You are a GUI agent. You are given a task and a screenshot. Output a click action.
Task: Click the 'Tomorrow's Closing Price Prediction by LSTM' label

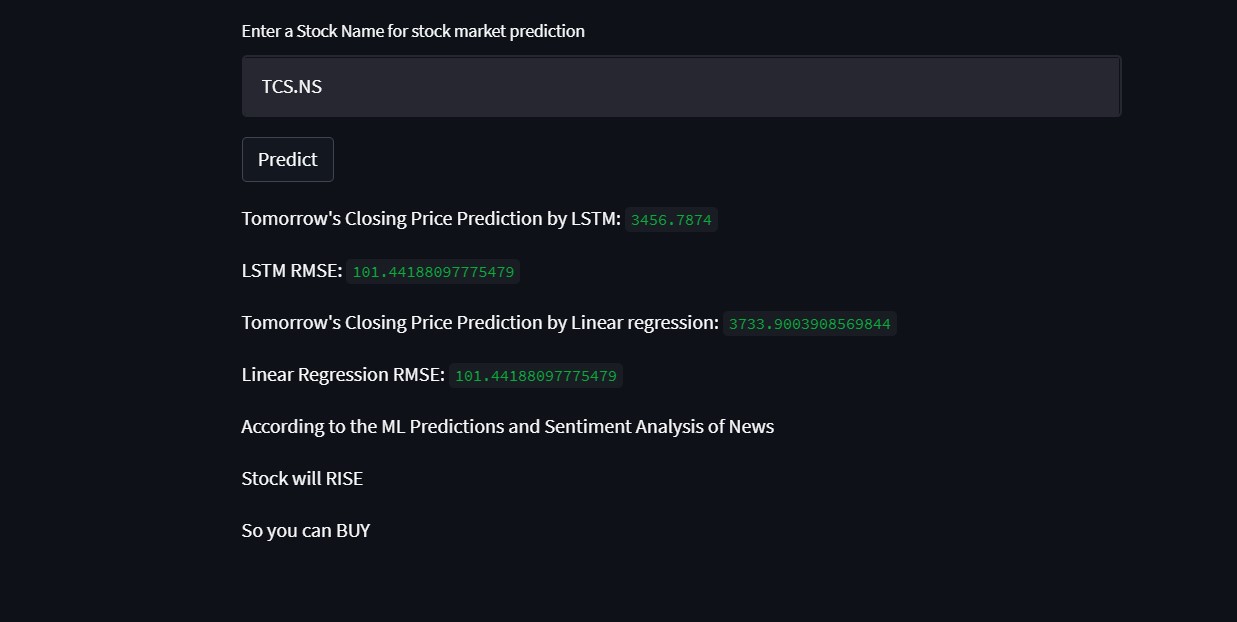point(430,218)
